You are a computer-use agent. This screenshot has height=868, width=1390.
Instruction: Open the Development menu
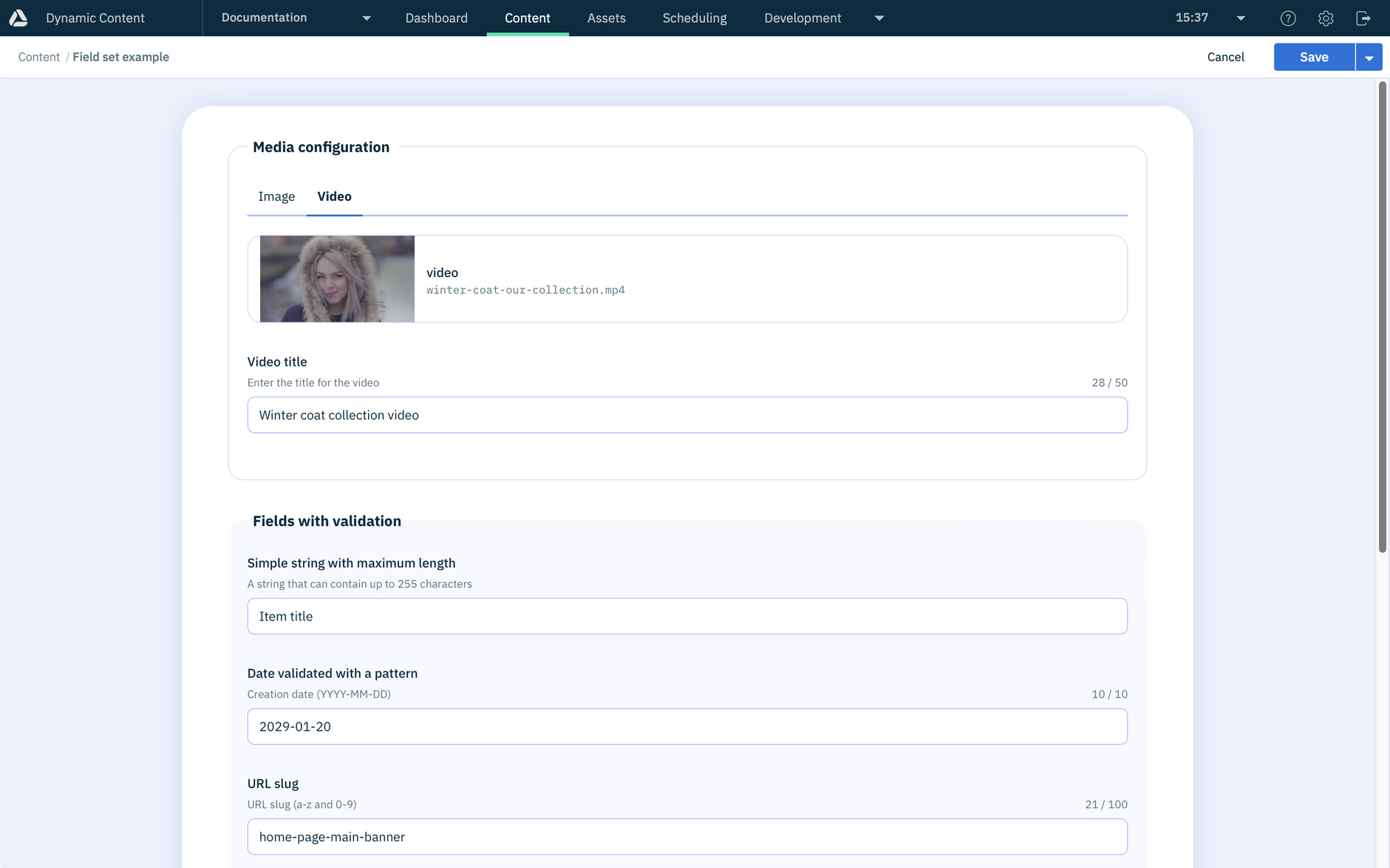click(x=803, y=18)
